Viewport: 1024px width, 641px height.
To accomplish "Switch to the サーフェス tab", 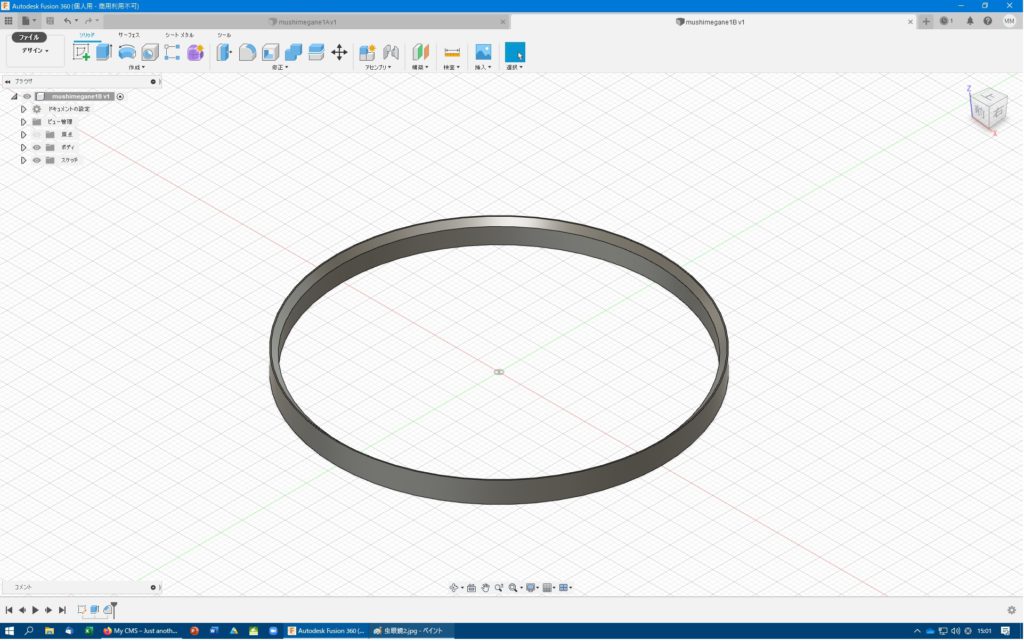I will point(129,35).
